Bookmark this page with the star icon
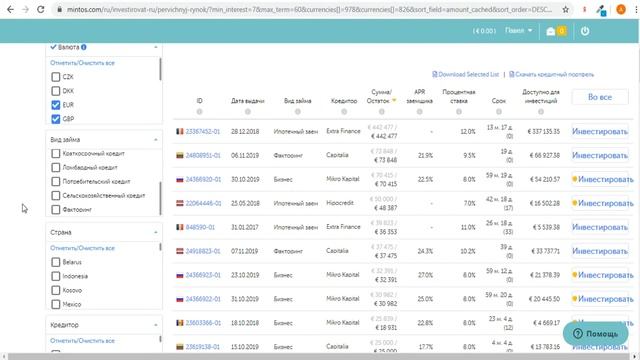This screenshot has width=640, height=360. pyautogui.click(x=565, y=9)
